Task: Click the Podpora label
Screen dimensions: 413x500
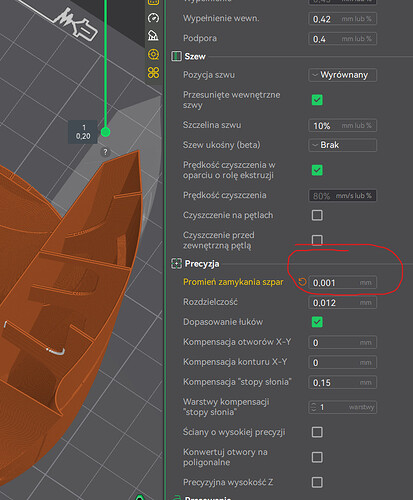Action: point(200,38)
